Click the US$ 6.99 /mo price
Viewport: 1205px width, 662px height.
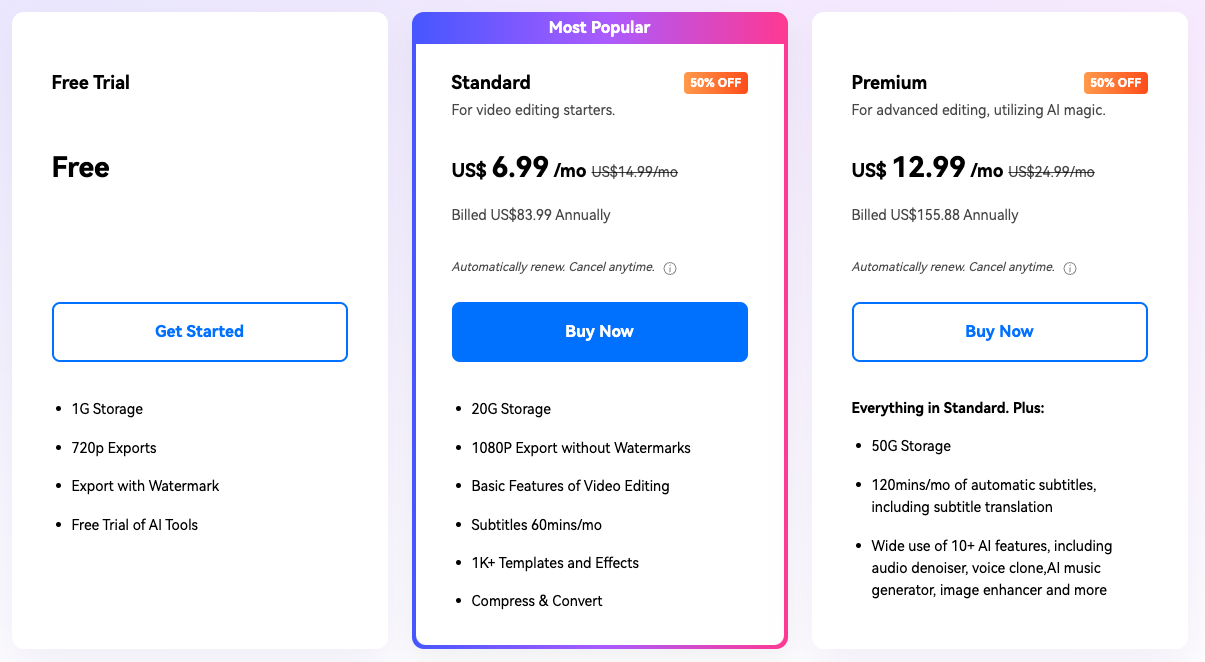[518, 169]
